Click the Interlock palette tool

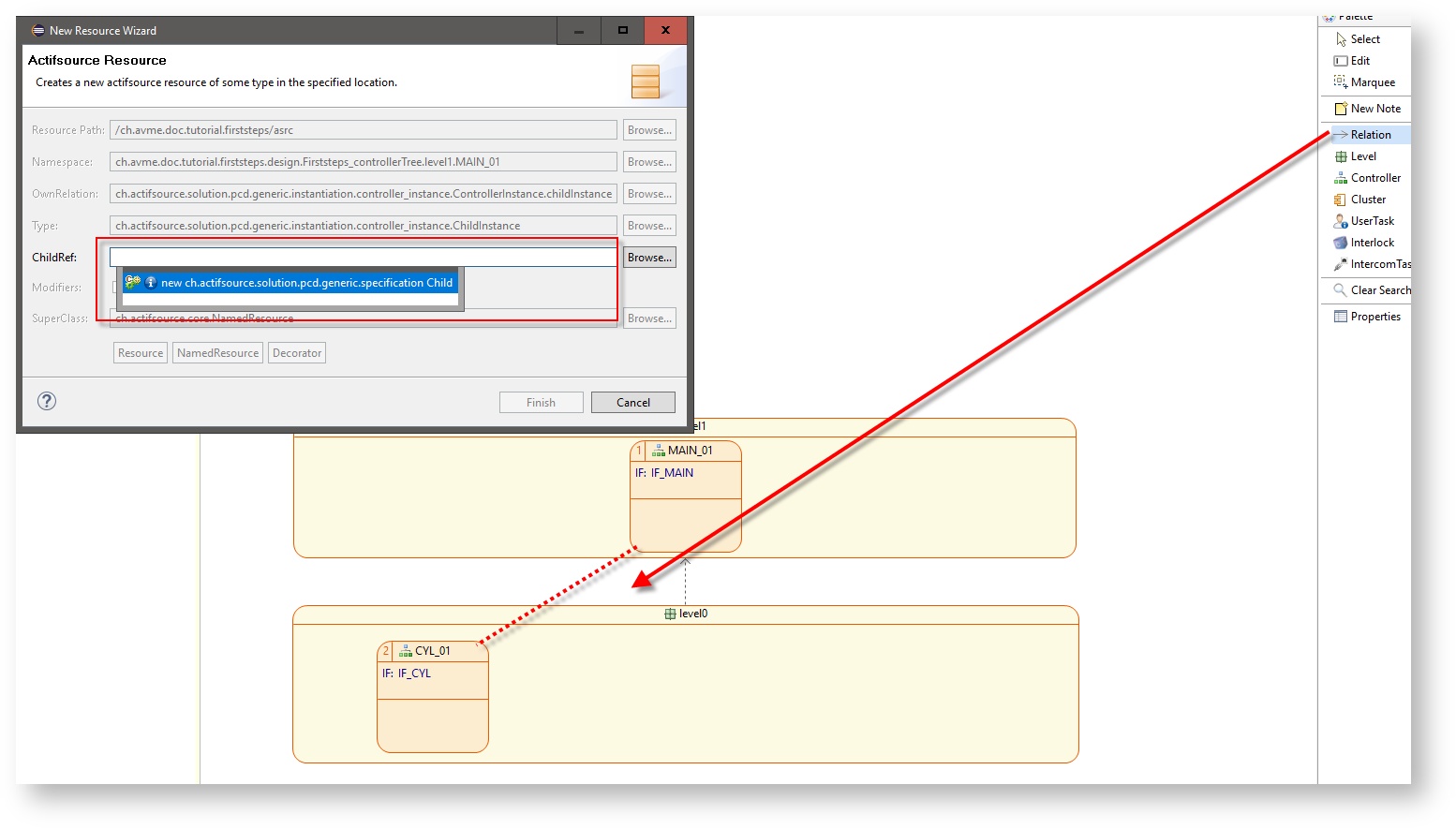tap(1371, 243)
